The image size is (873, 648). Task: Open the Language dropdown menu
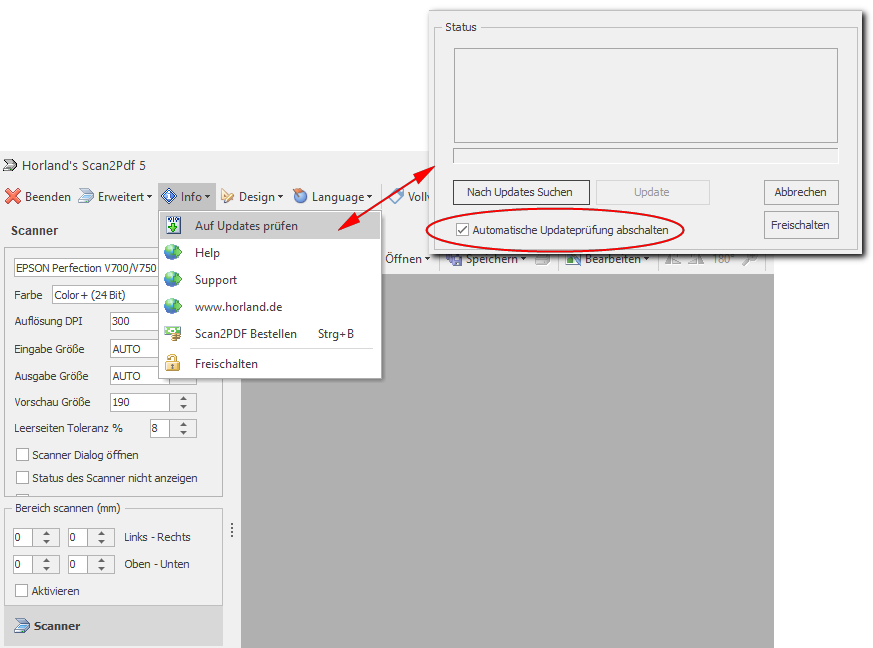pos(332,197)
